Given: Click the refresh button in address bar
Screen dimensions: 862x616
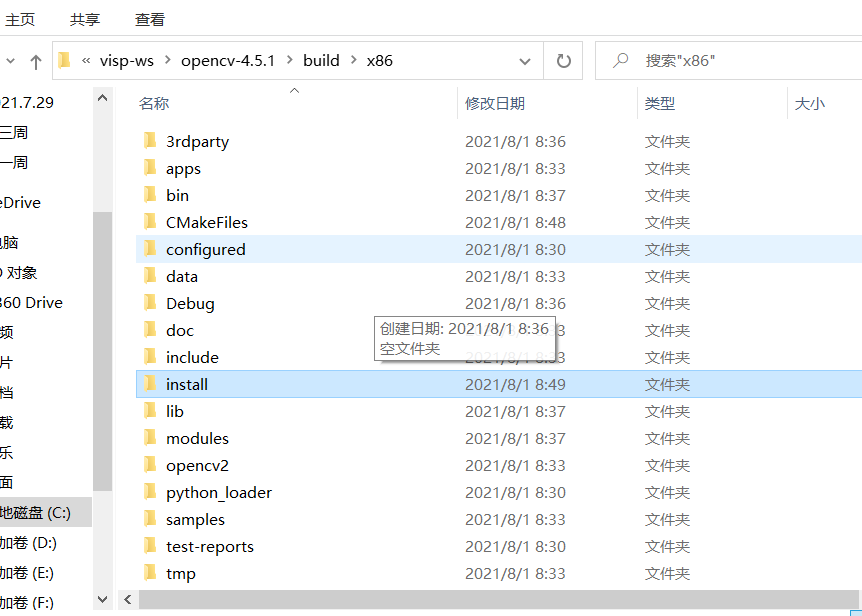Looking at the screenshot, I should [563, 60].
